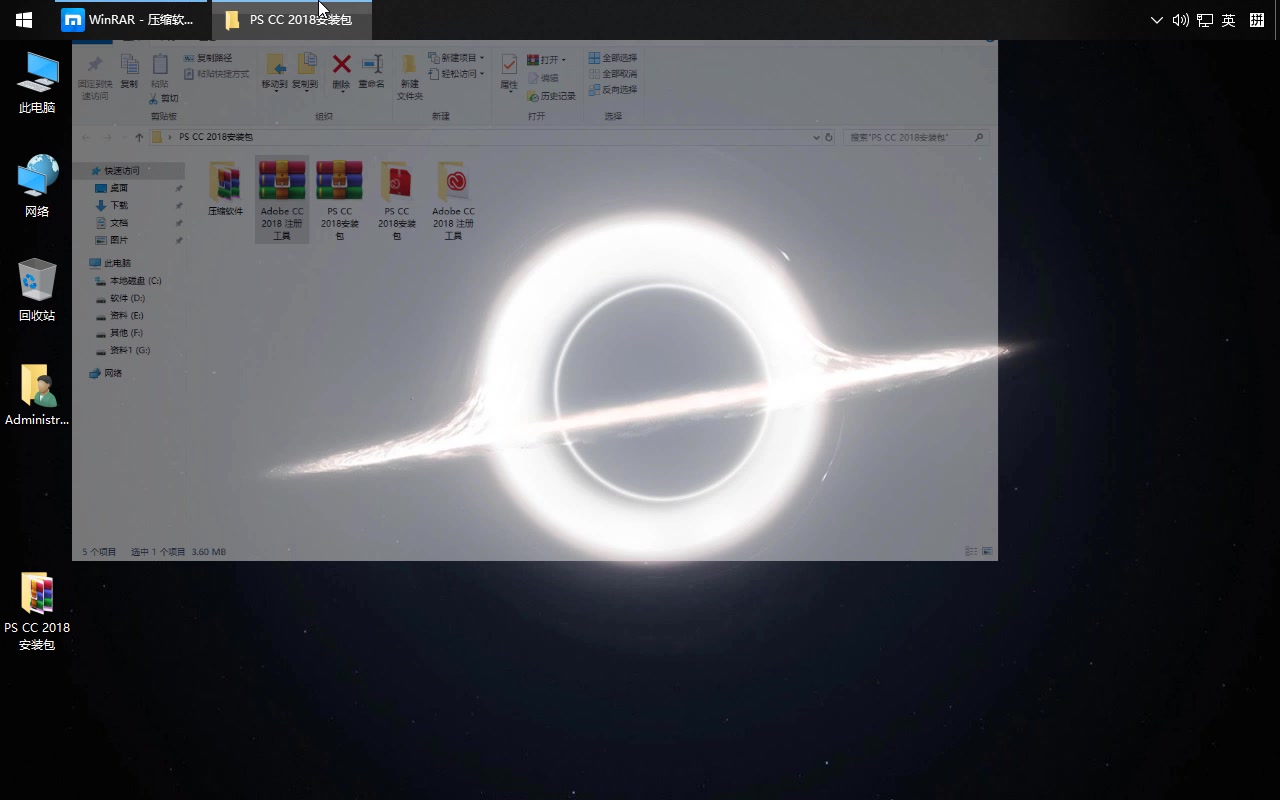Click the 英 input language indicator

[1228, 20]
